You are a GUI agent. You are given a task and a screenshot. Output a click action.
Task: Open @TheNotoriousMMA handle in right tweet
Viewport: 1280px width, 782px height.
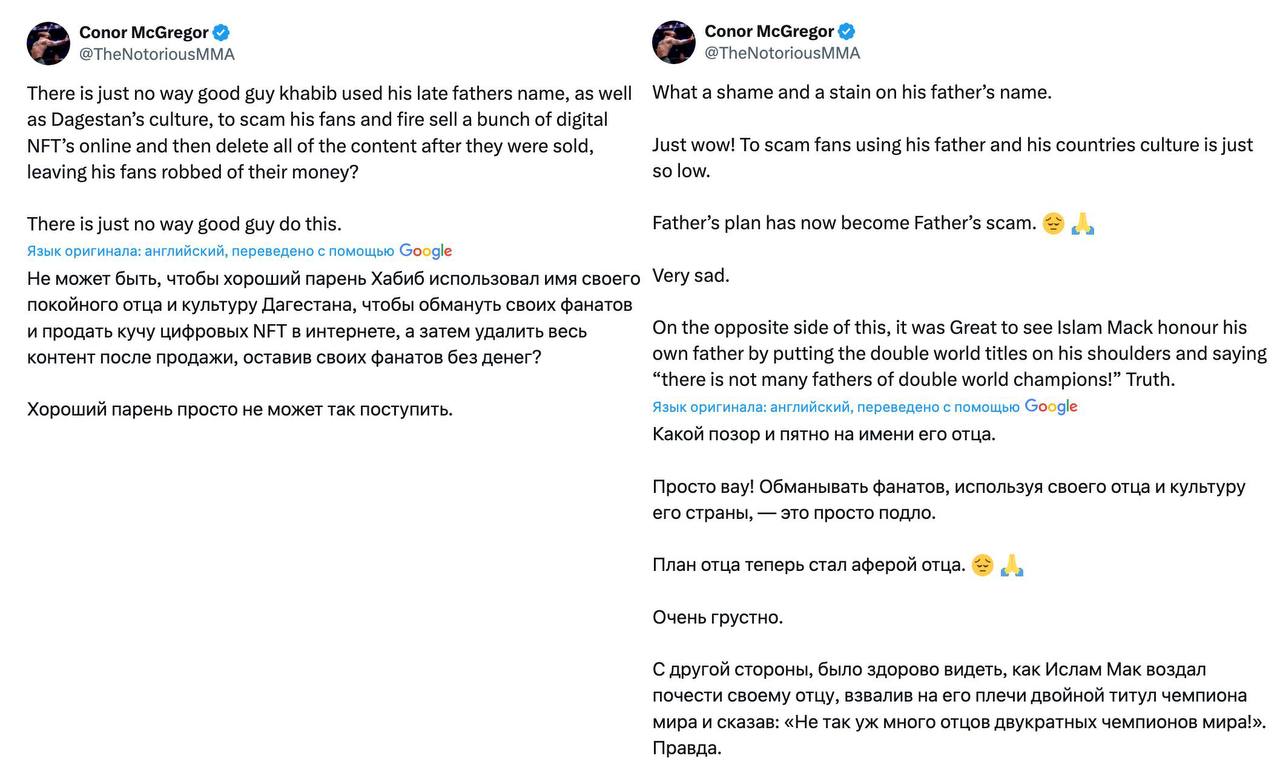[782, 54]
